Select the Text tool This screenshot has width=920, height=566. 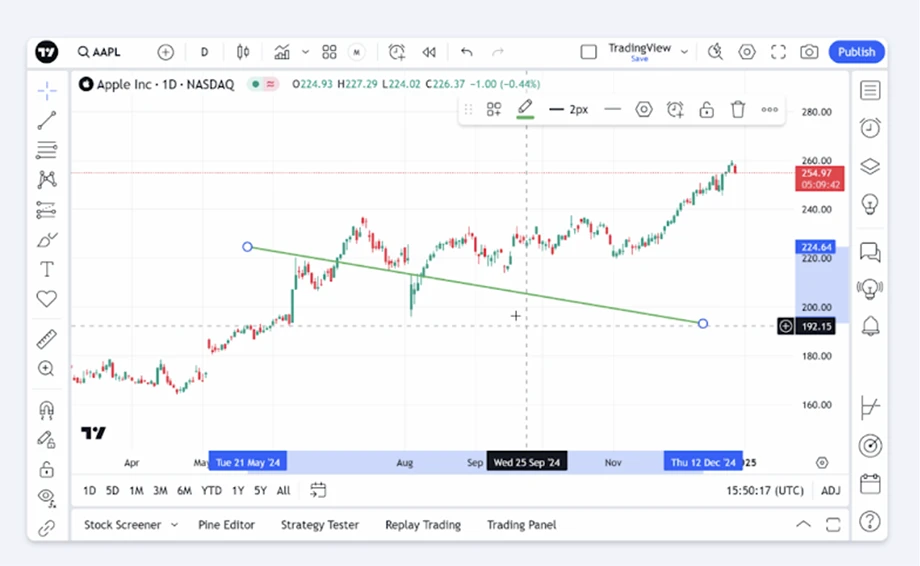coord(47,269)
